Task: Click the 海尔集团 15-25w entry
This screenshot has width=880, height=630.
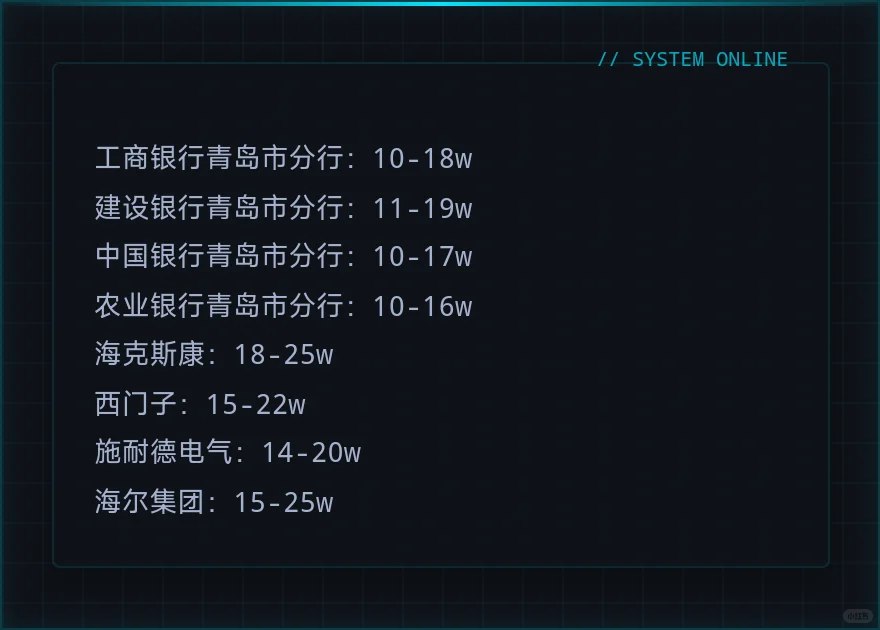Action: 214,502
